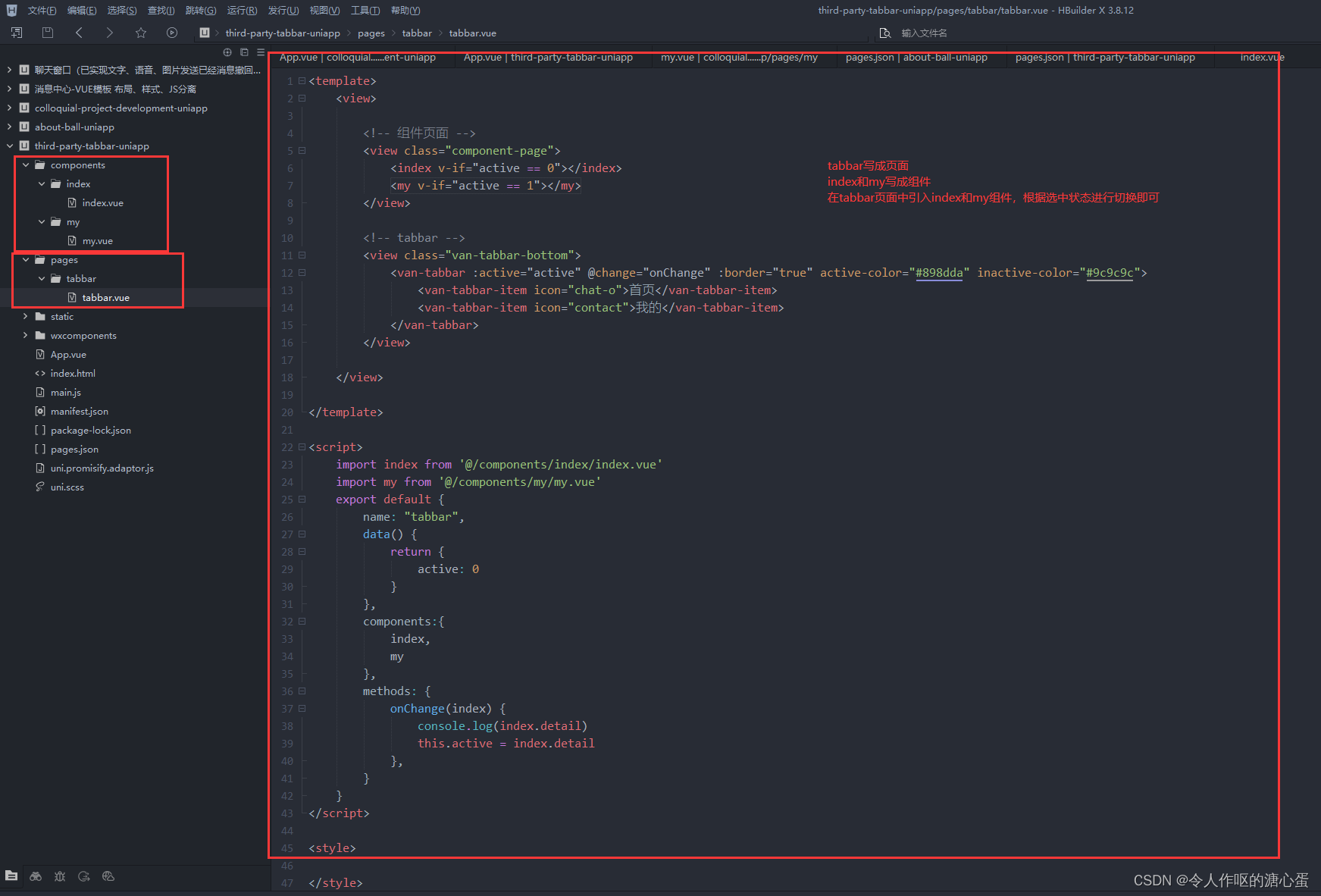This screenshot has height=896, width=1321.
Task: Open the 编辑(E) menu
Action: coord(82,11)
